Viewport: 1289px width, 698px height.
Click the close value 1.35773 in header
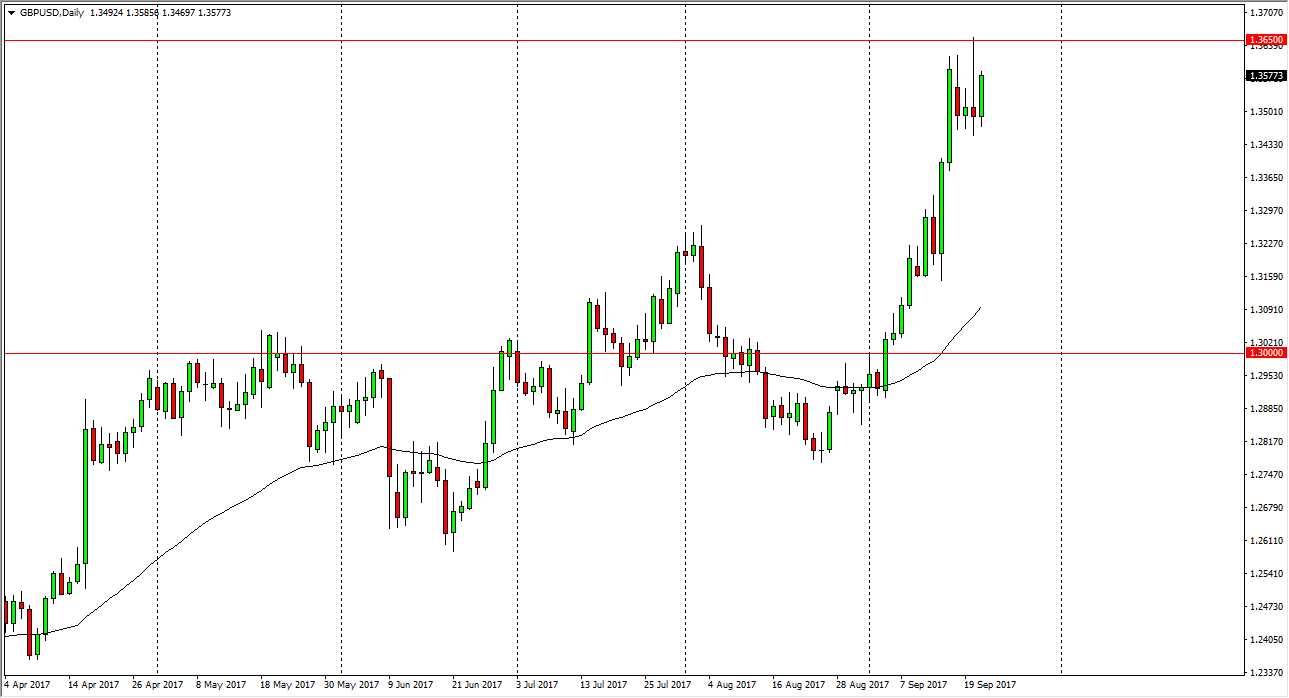[214, 12]
